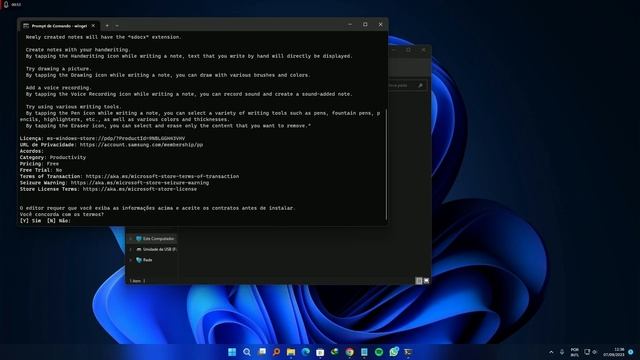
Task: Click the samsung membership privacy URL
Action: pos(141,144)
